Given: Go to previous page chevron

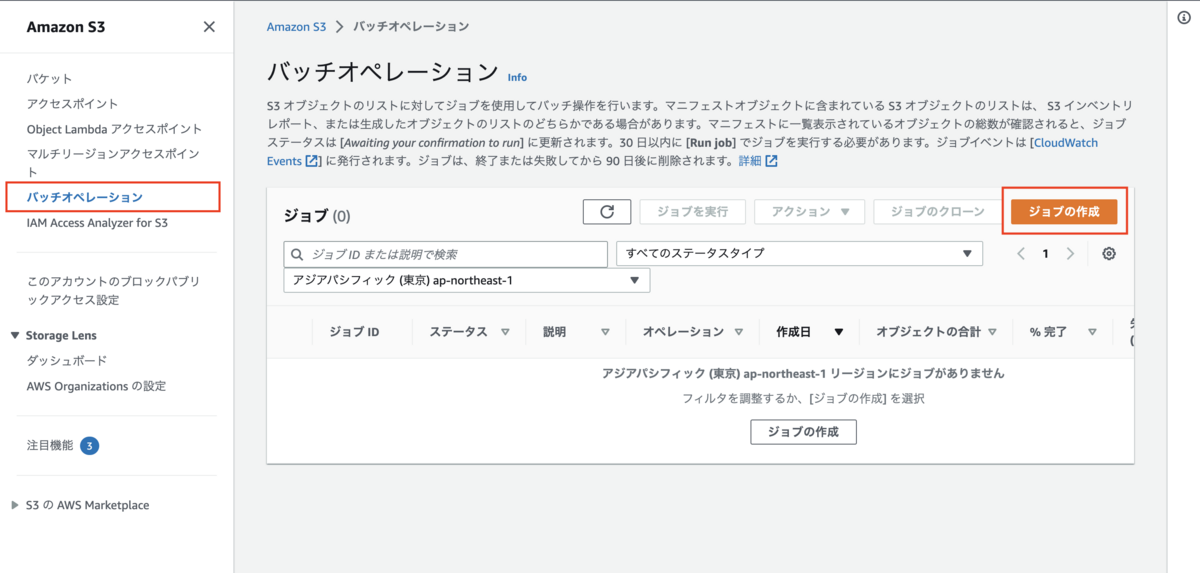Looking at the screenshot, I should coord(1021,254).
